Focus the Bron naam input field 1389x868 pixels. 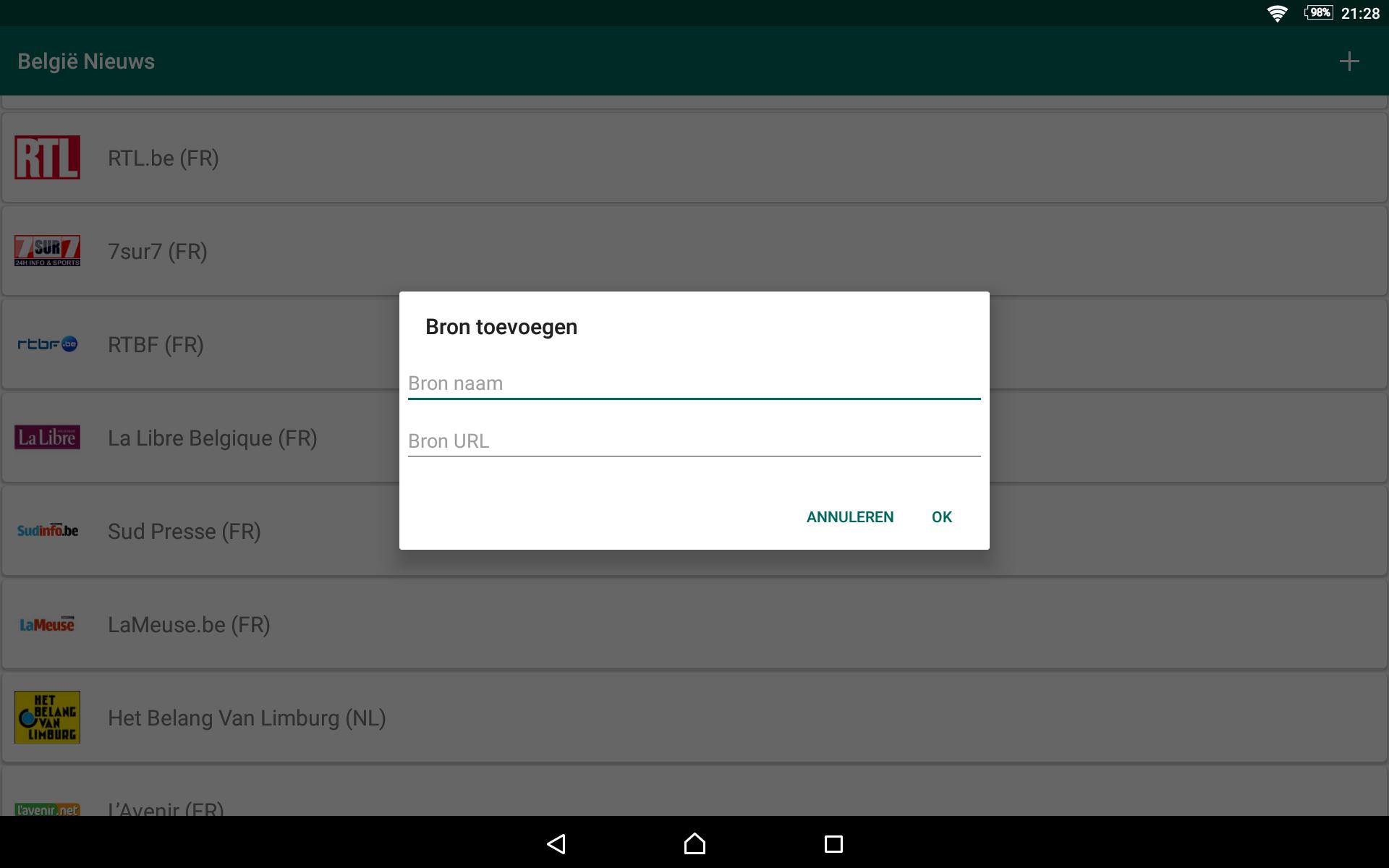coord(694,383)
